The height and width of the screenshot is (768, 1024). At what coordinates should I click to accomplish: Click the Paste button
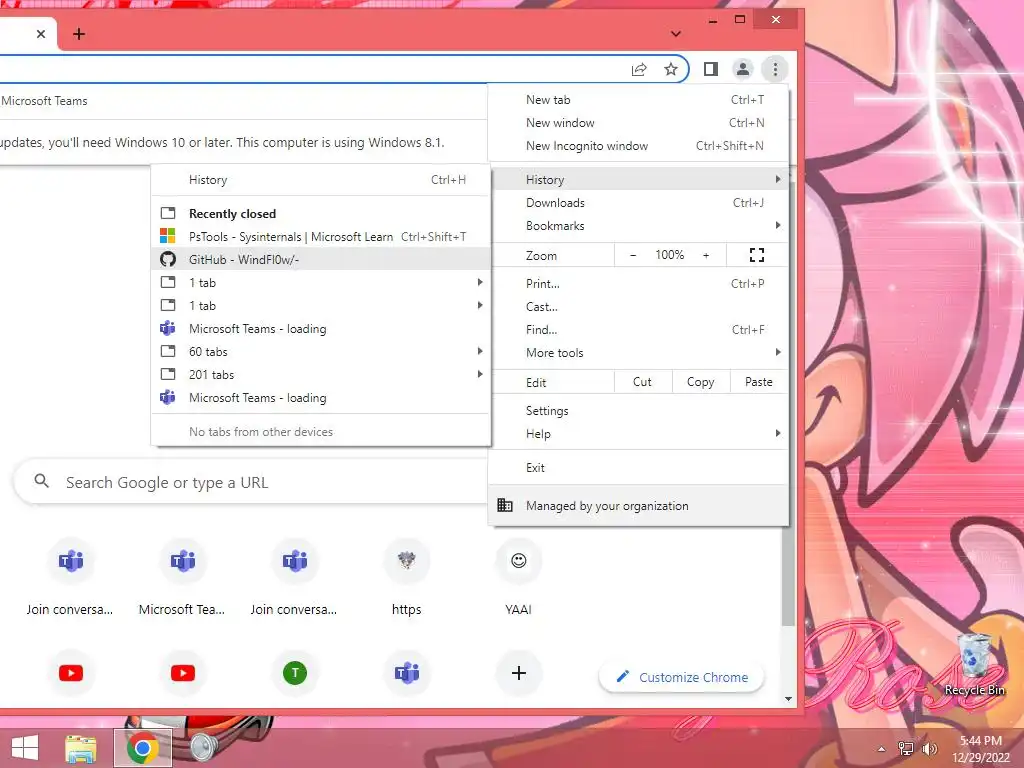[758, 382]
